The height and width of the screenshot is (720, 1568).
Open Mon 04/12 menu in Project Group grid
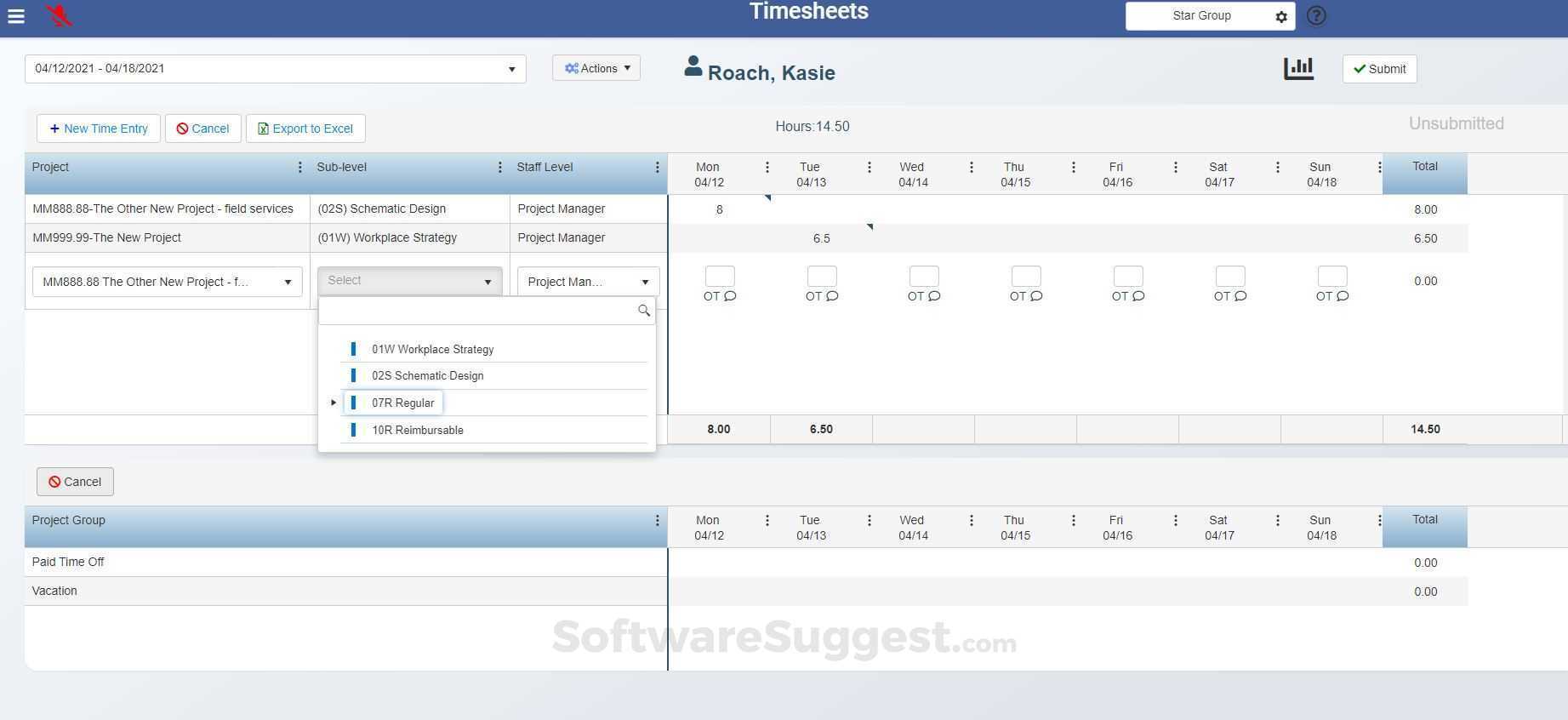pyautogui.click(x=767, y=521)
